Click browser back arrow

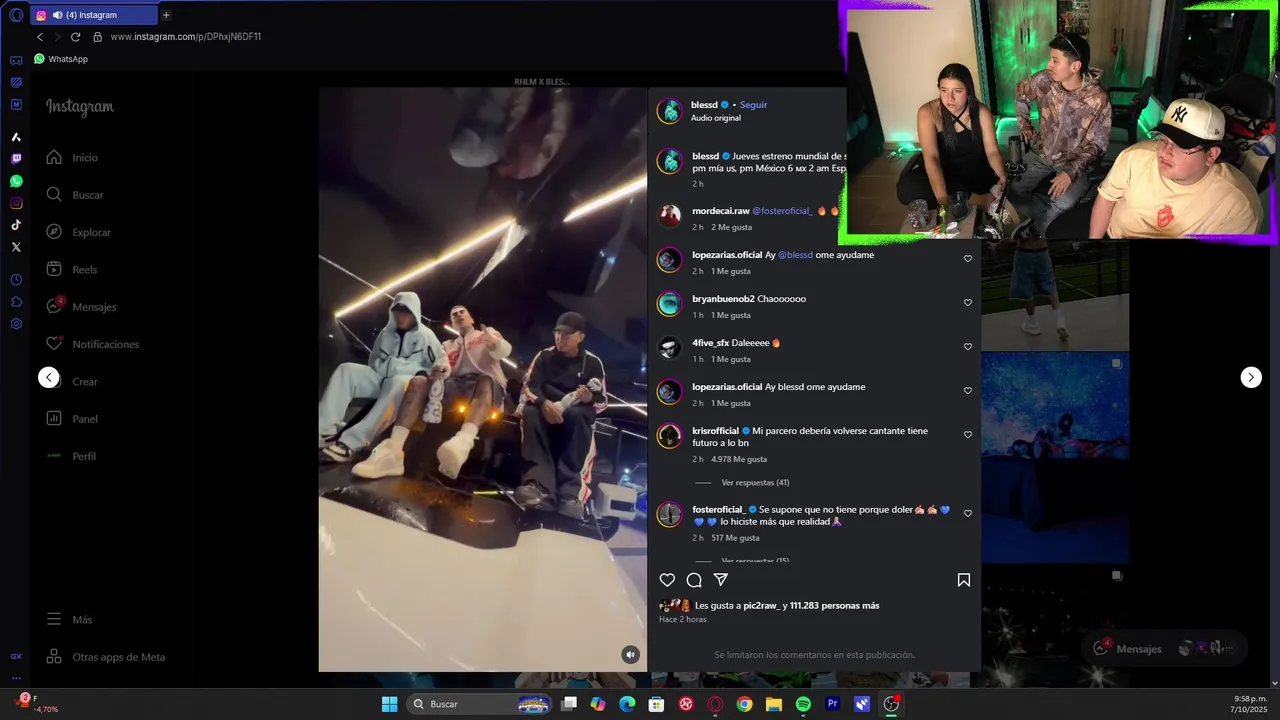click(x=40, y=37)
